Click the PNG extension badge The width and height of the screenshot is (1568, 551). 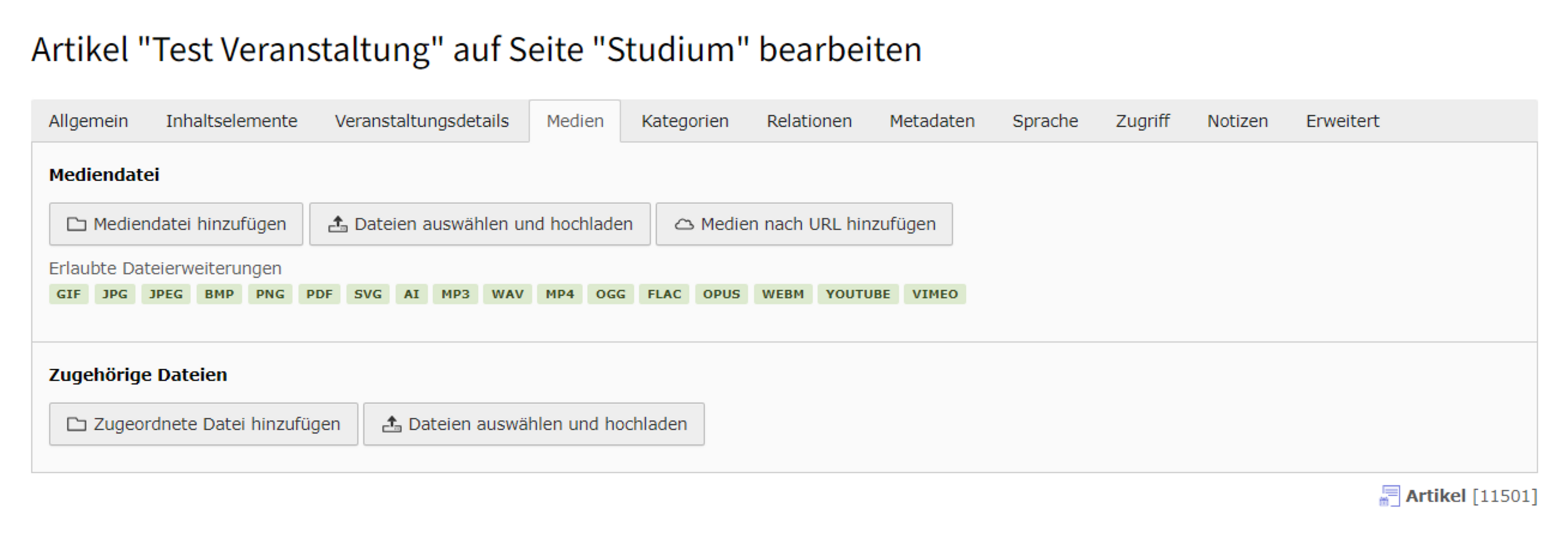click(x=270, y=294)
